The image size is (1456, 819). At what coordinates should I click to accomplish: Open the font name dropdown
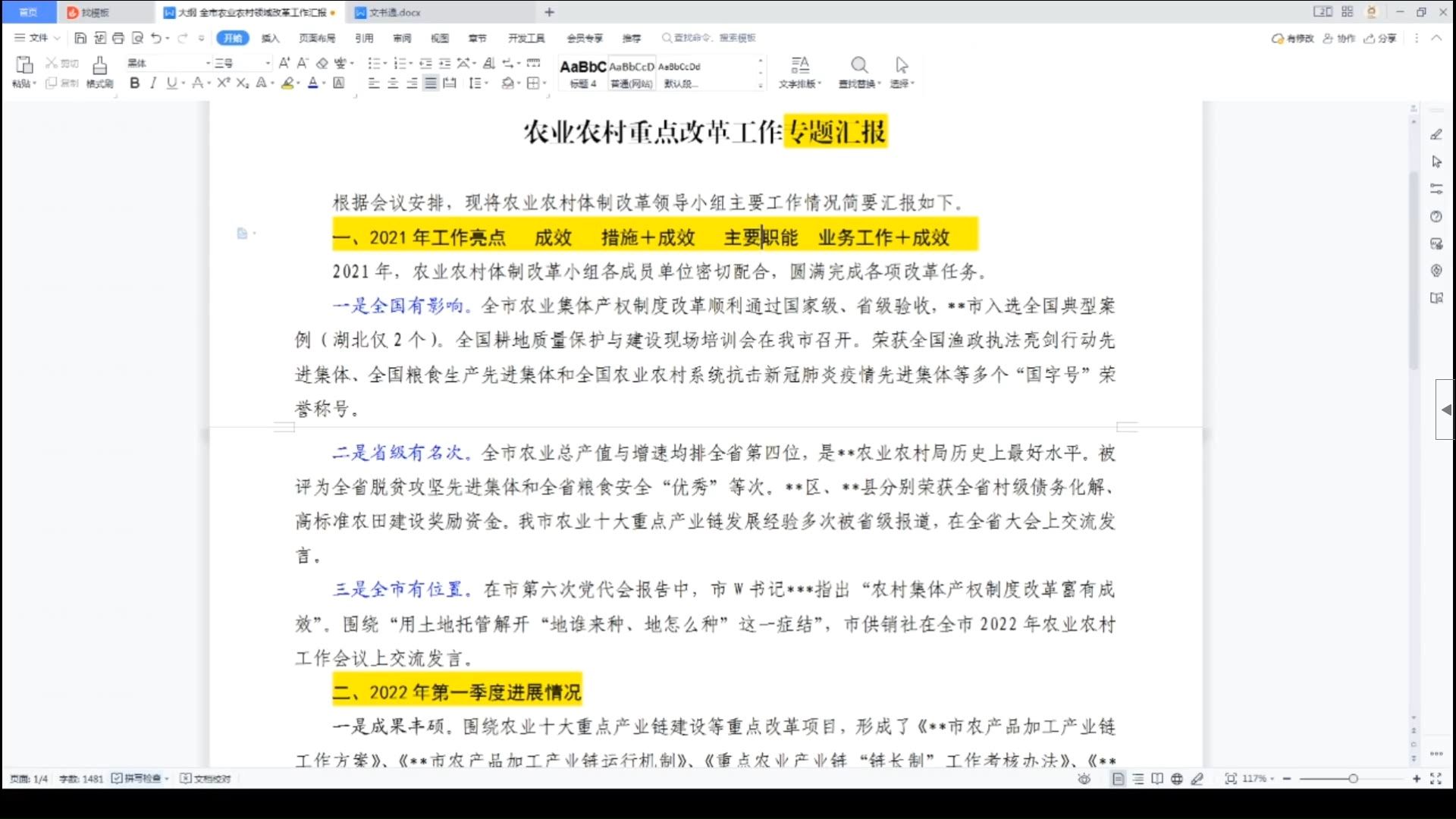[208, 63]
